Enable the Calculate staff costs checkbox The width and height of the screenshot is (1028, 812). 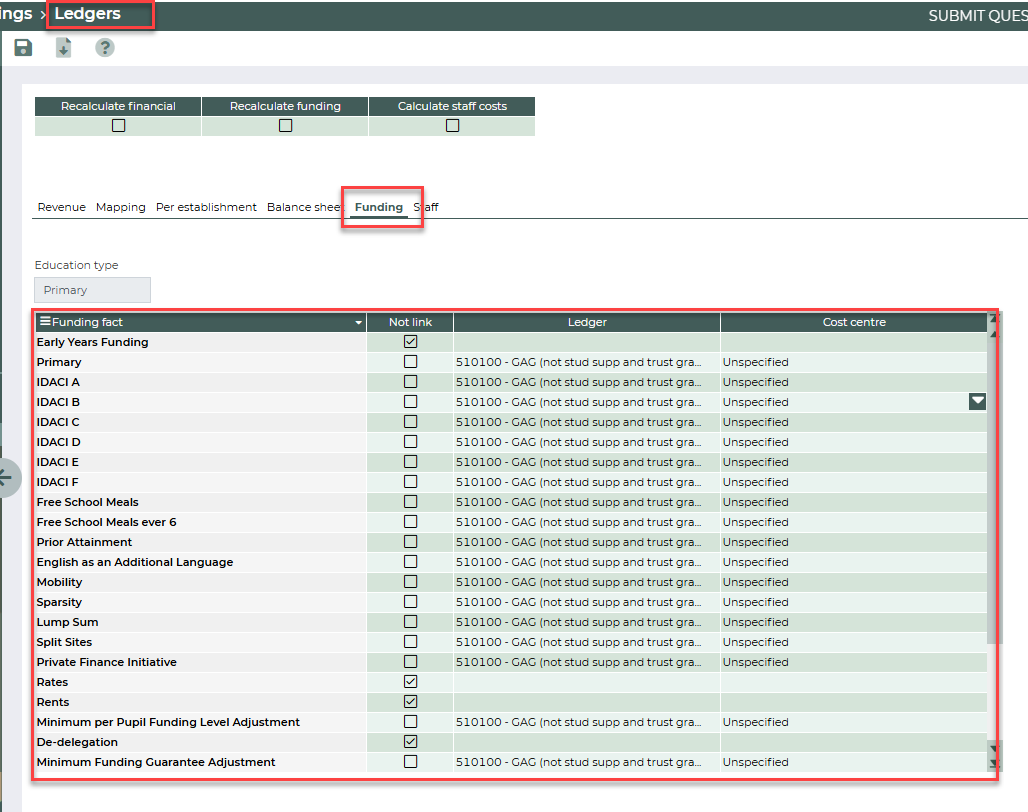[x=452, y=126]
